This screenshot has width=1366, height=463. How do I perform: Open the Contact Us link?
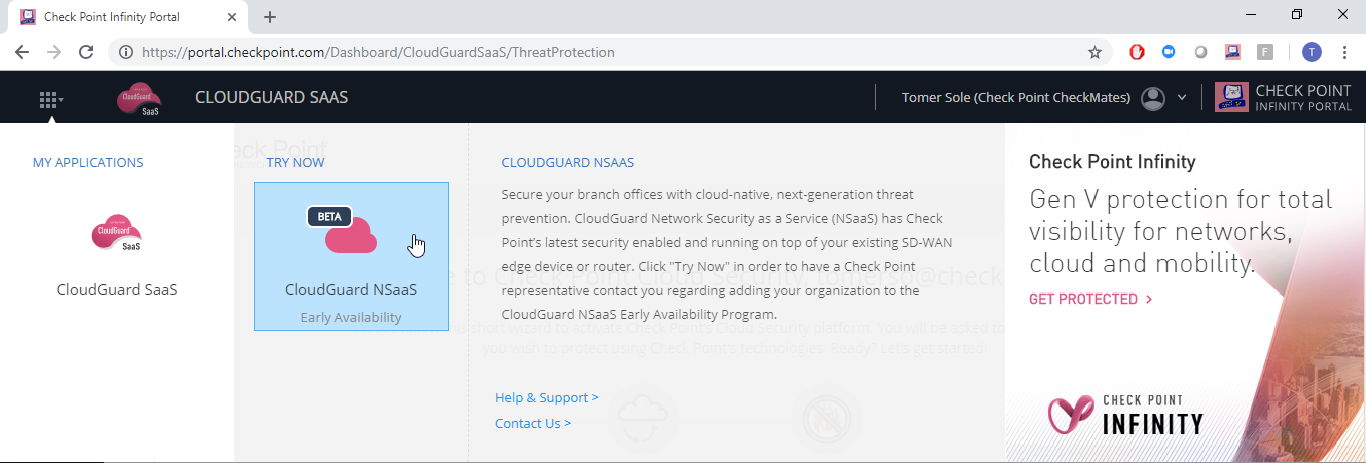(533, 423)
